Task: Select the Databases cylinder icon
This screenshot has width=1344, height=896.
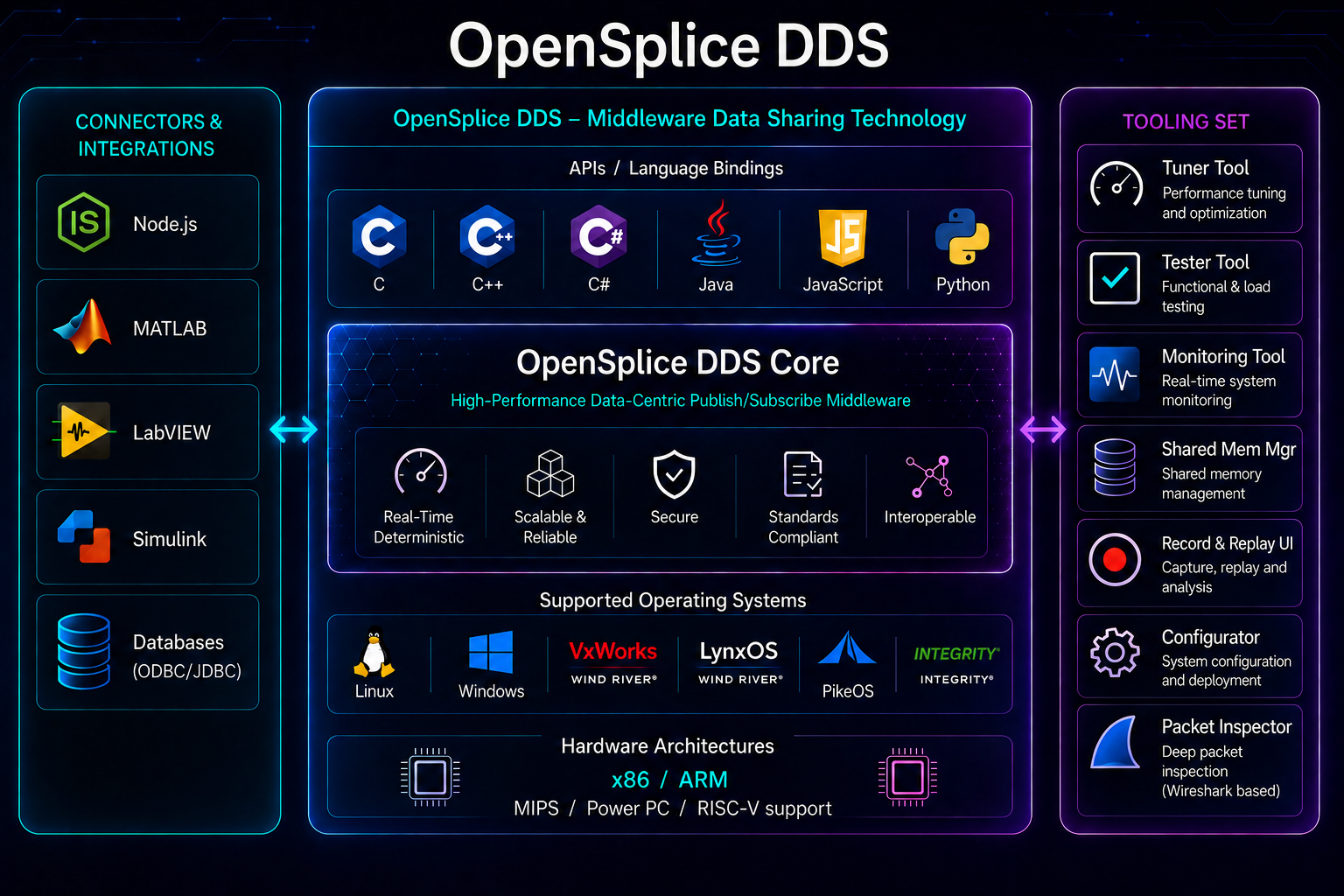Action: point(84,652)
